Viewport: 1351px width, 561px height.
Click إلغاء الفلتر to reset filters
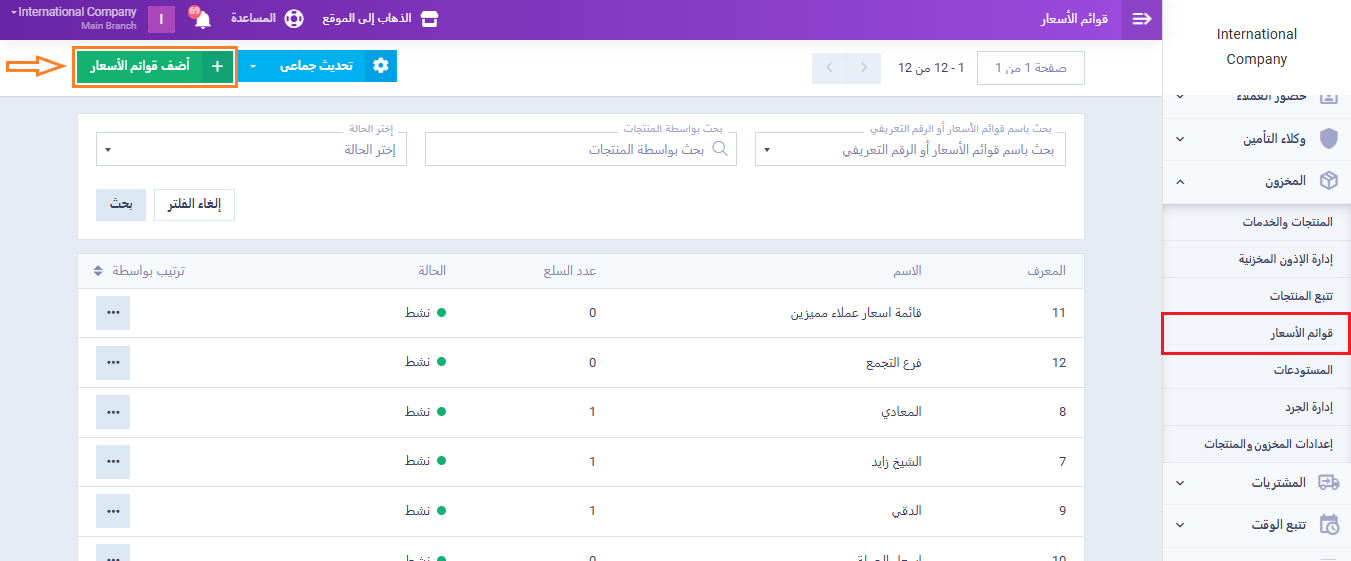(x=194, y=204)
